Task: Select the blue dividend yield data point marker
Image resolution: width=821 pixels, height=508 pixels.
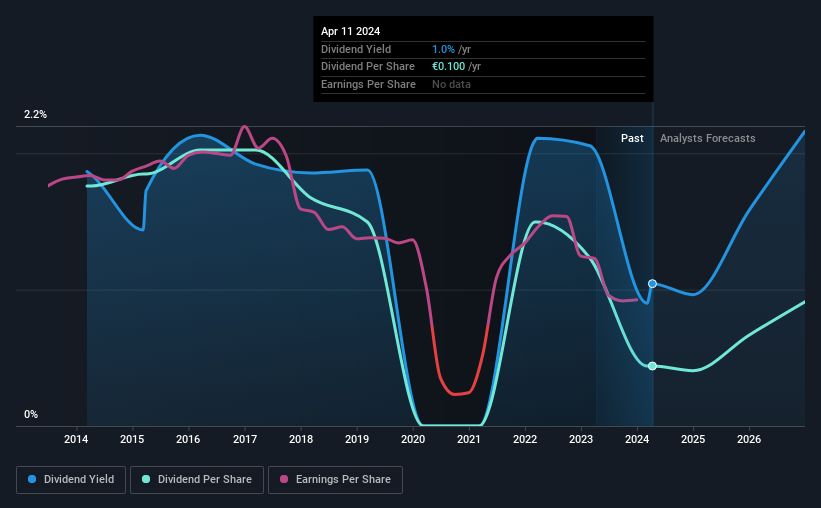Action: tap(652, 283)
